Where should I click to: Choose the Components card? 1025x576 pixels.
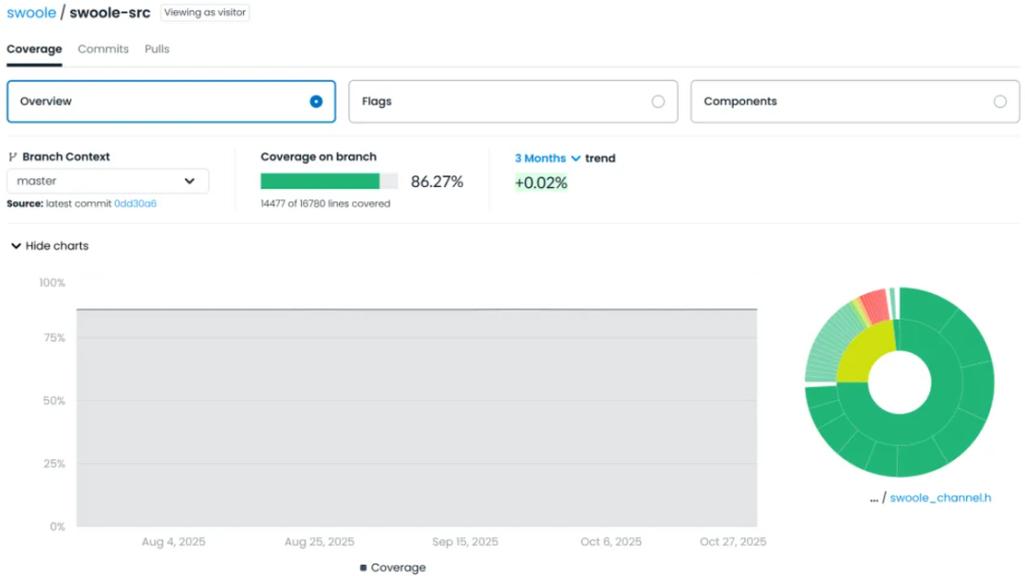point(855,101)
